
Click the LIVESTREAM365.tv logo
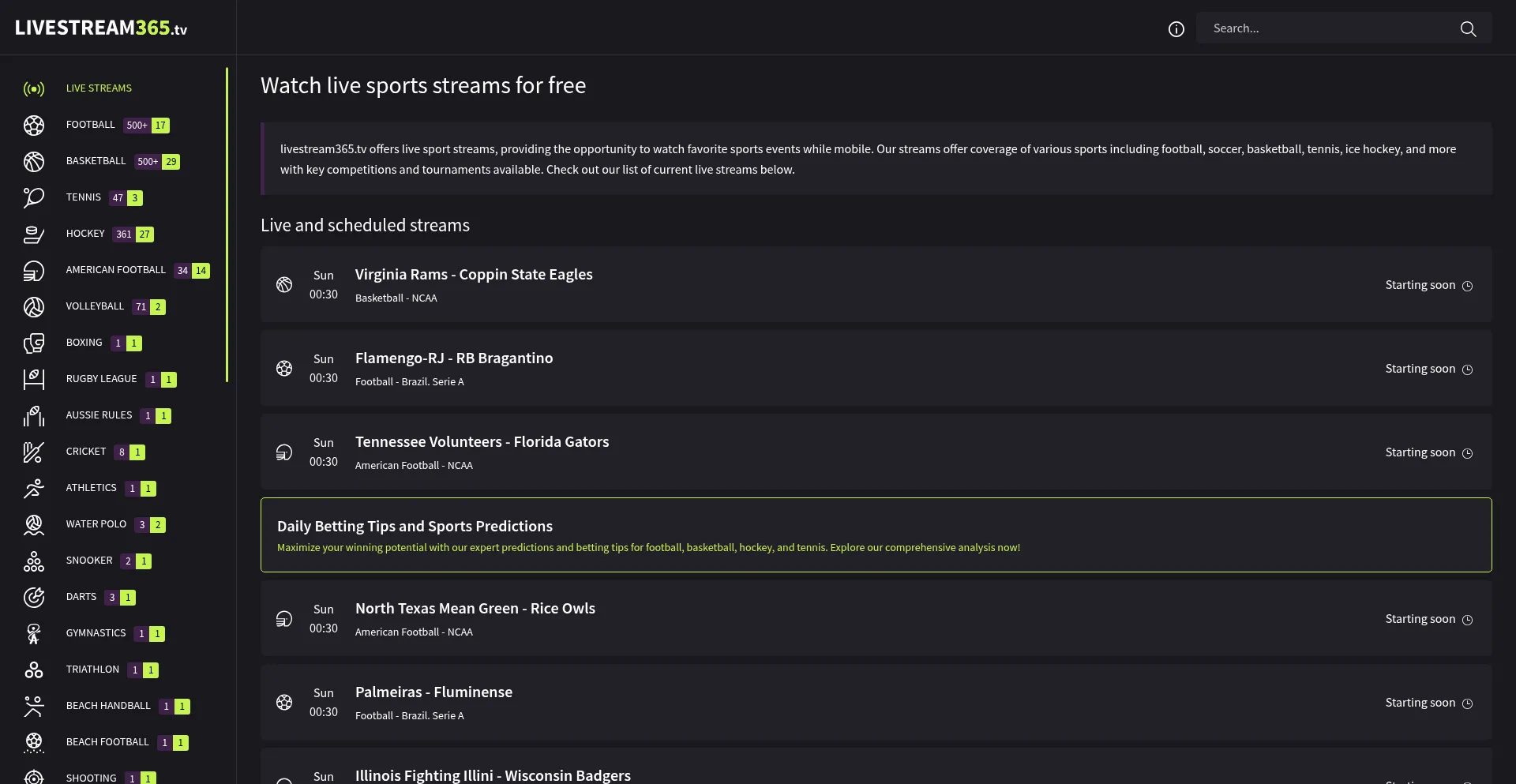pos(101,28)
